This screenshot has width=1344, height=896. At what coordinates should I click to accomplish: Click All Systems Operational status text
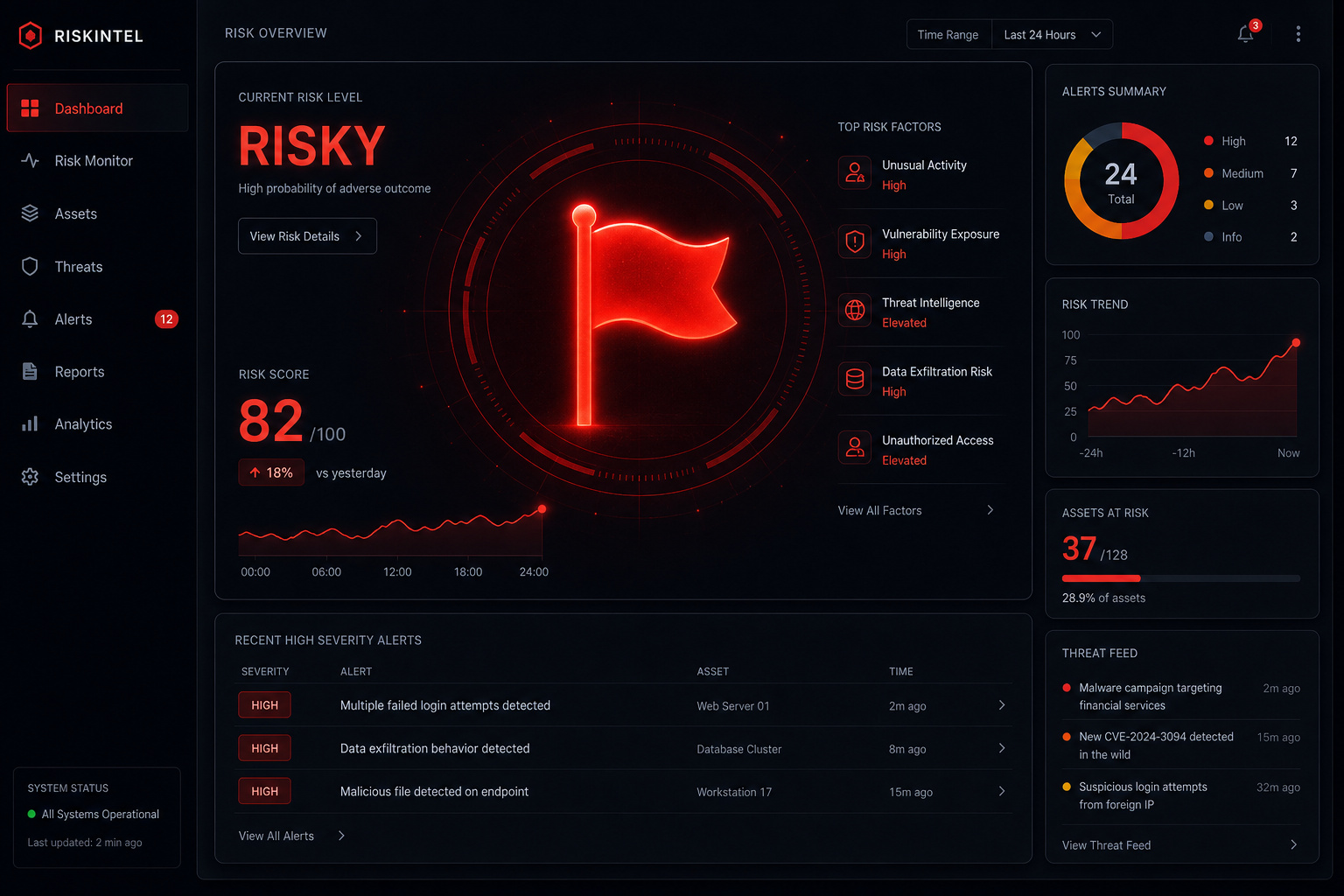pos(101,815)
